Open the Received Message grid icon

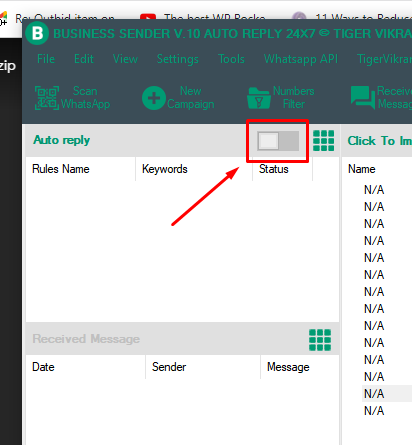click(x=320, y=340)
